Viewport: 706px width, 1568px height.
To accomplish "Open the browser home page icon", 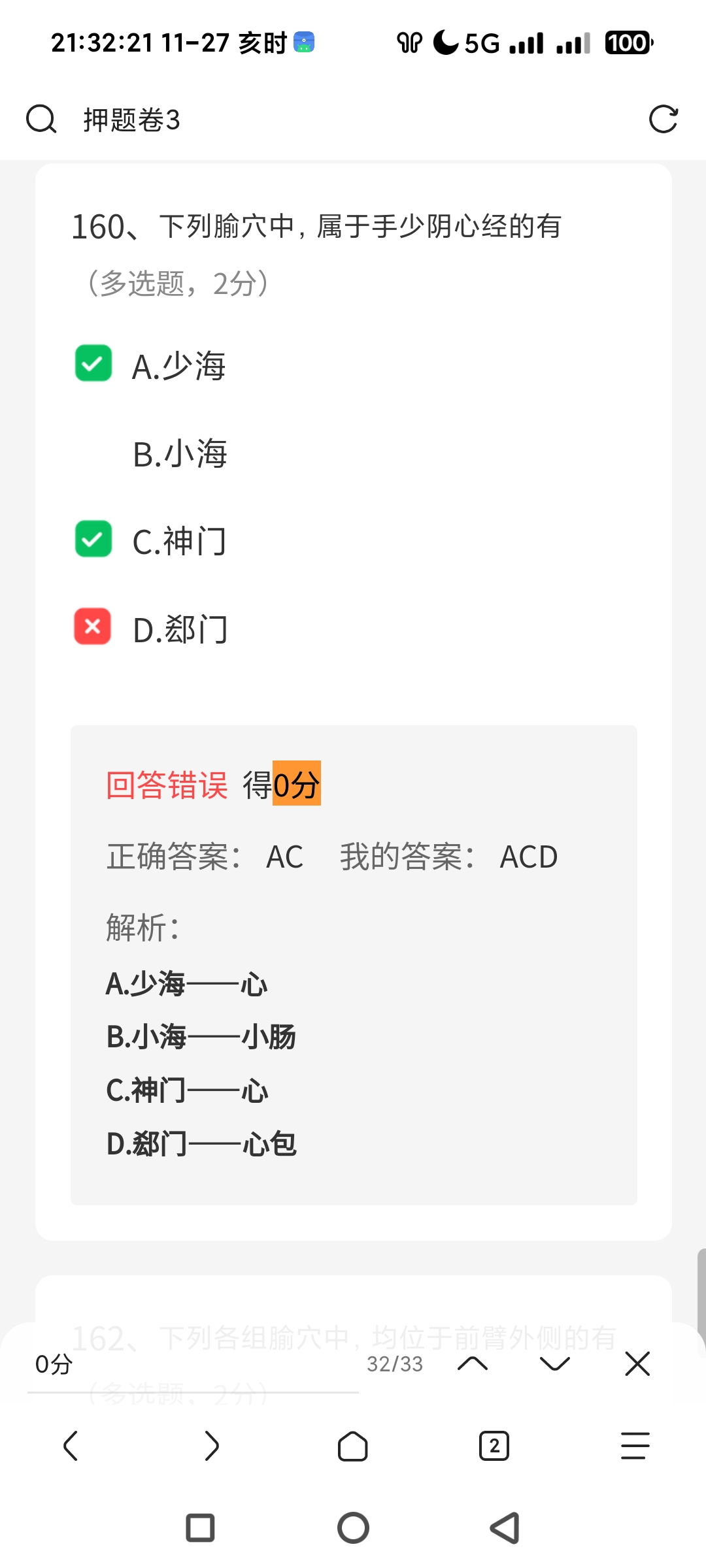I will [x=353, y=1445].
